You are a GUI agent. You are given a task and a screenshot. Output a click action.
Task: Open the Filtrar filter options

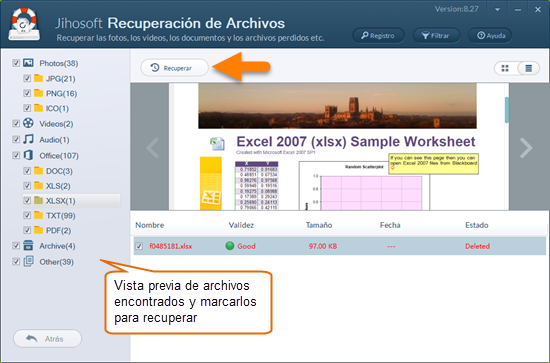[436, 35]
